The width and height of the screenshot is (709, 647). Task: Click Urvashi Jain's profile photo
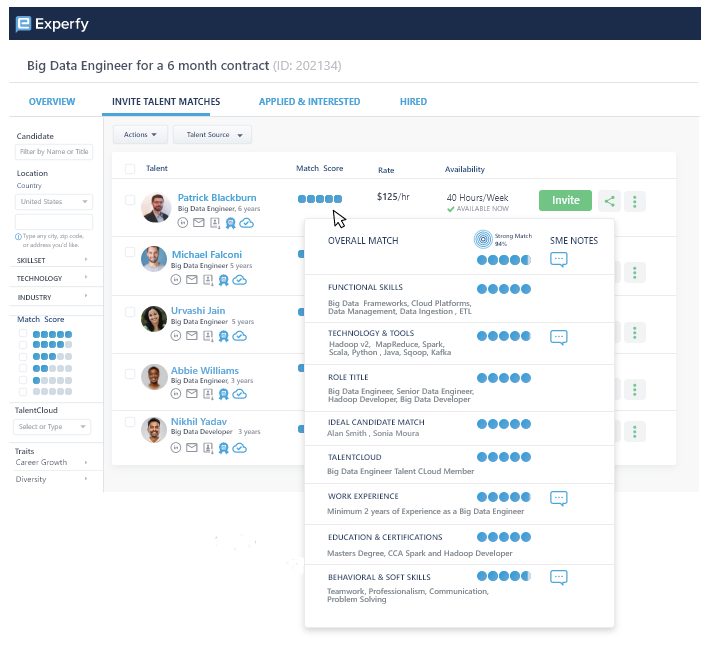(x=154, y=319)
